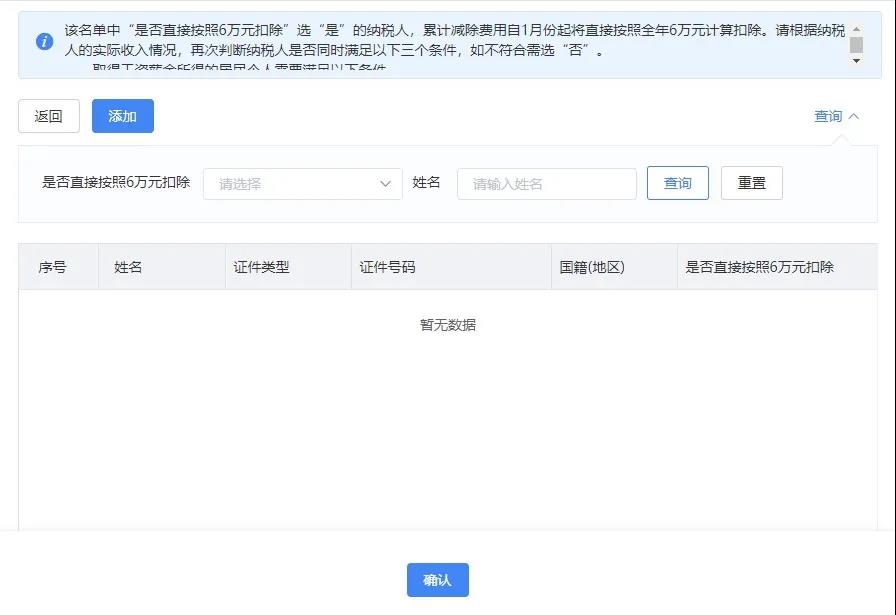896x615 pixels.
Task: Click the 重置 reset button
Action: (x=751, y=182)
